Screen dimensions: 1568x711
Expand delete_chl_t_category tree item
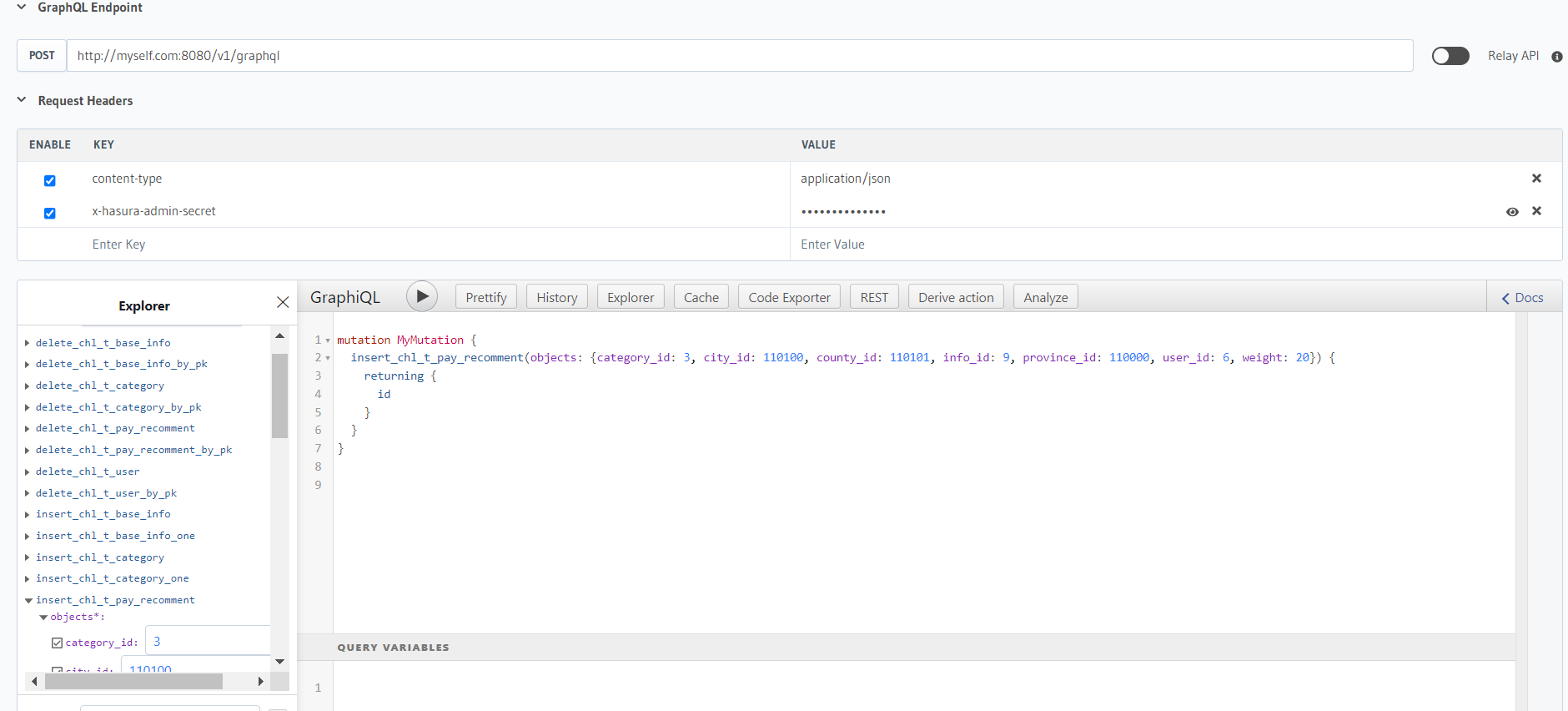(28, 386)
